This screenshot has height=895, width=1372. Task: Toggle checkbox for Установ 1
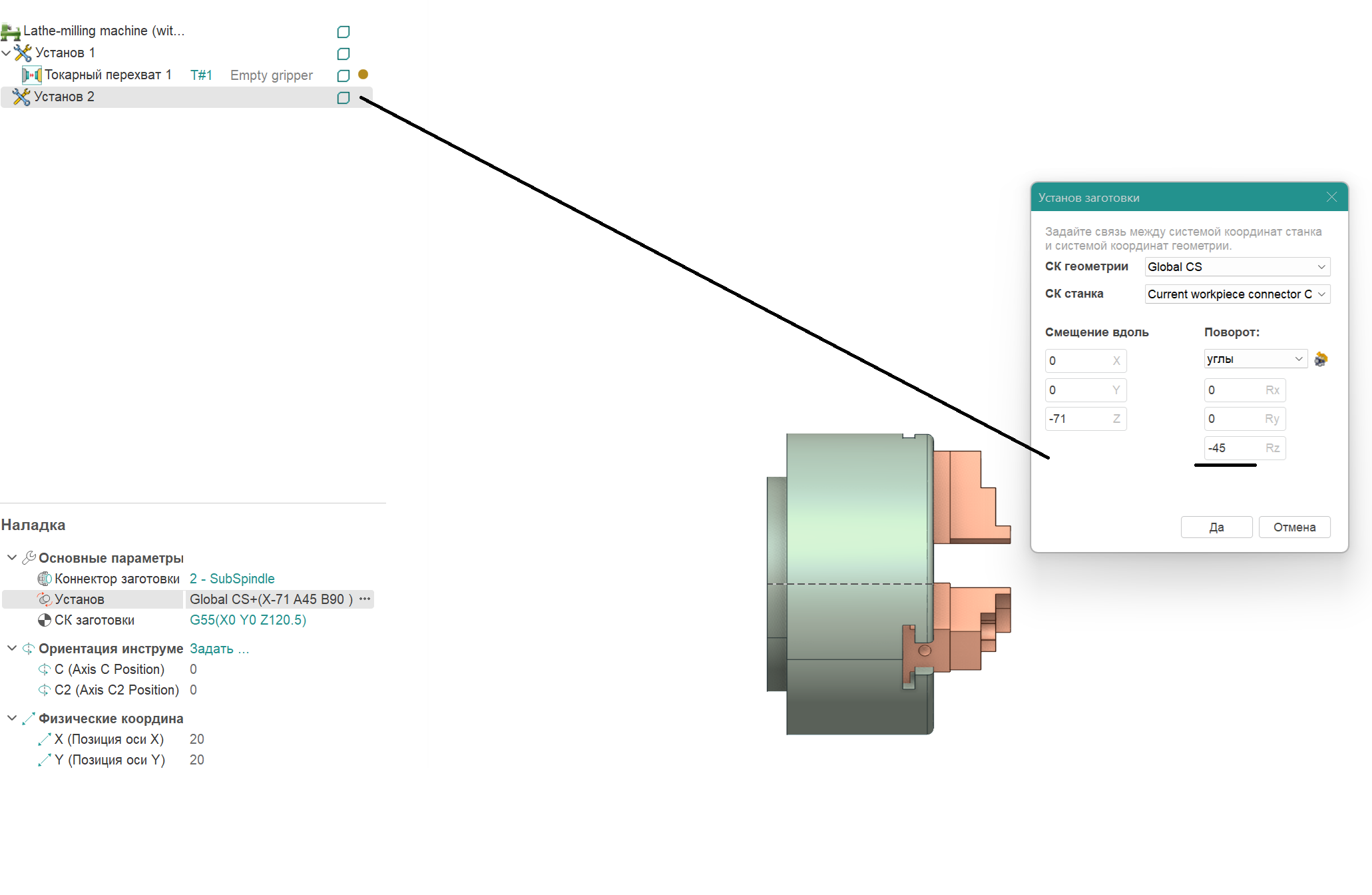[343, 53]
